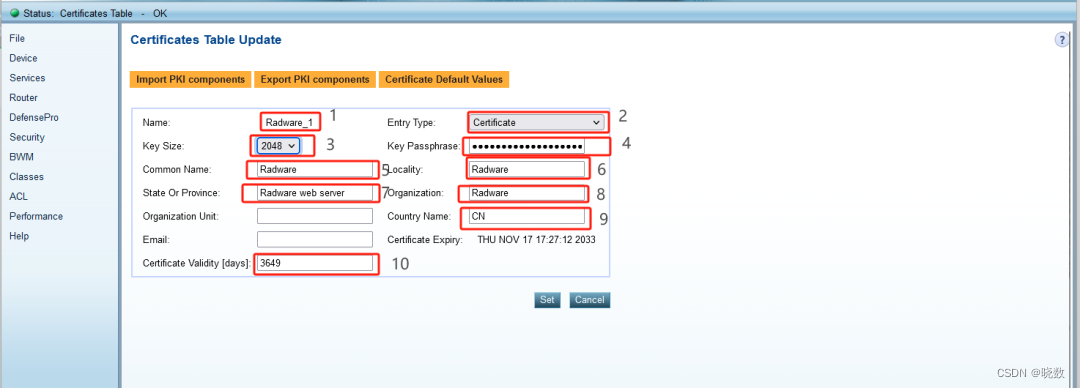The height and width of the screenshot is (388, 1080).
Task: Click the empty Email field
Action: (315, 239)
